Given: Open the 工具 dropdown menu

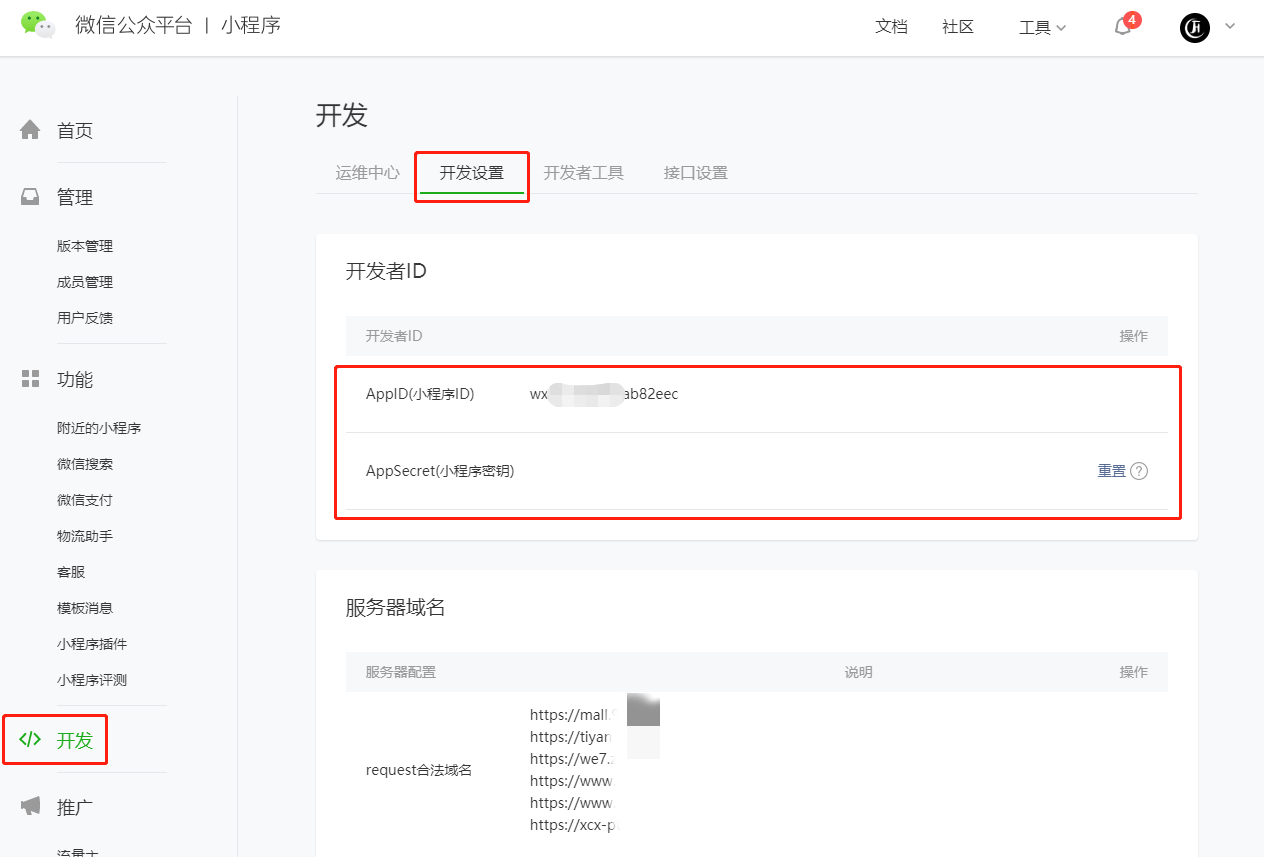Looking at the screenshot, I should click(x=1042, y=28).
